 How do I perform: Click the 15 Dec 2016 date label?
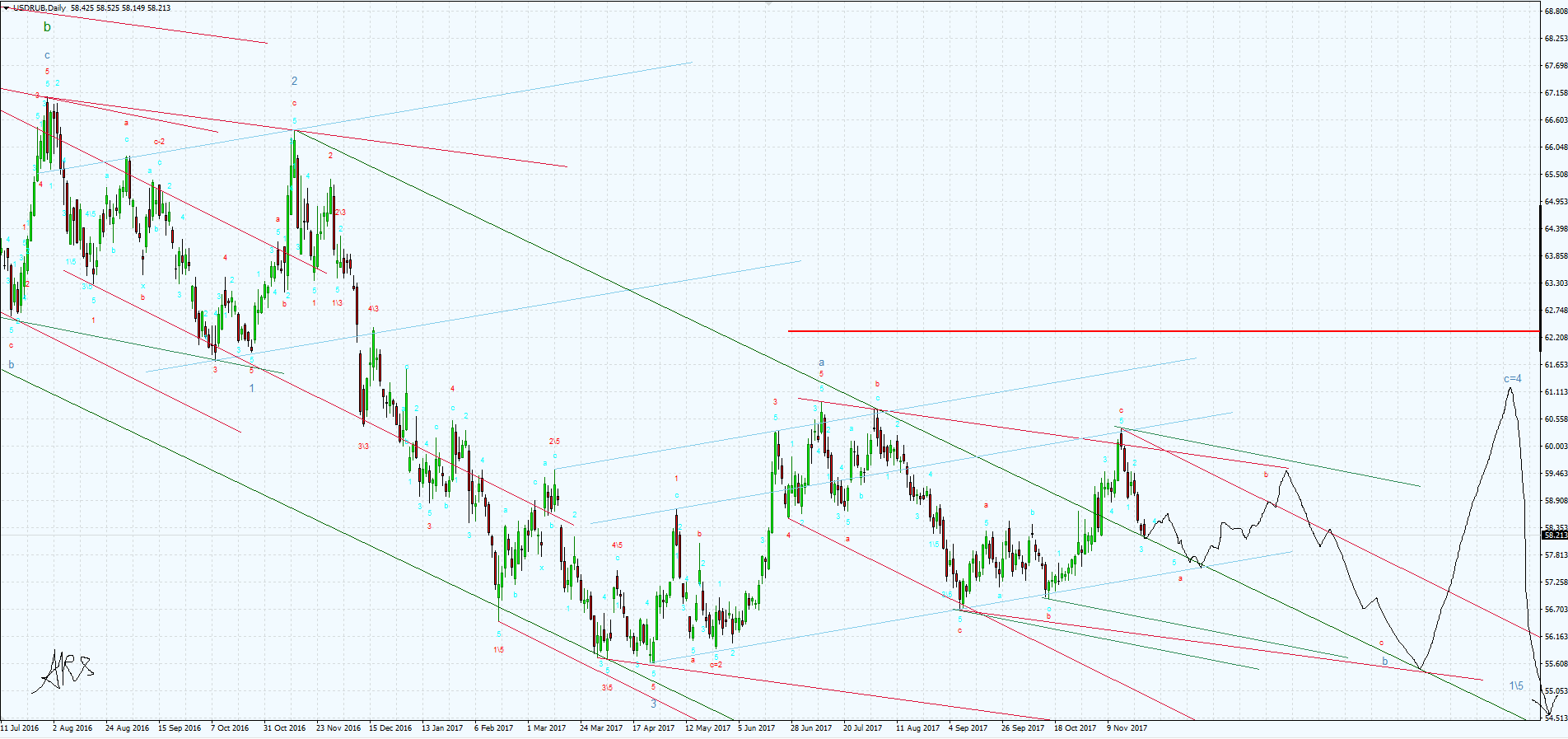click(x=390, y=728)
